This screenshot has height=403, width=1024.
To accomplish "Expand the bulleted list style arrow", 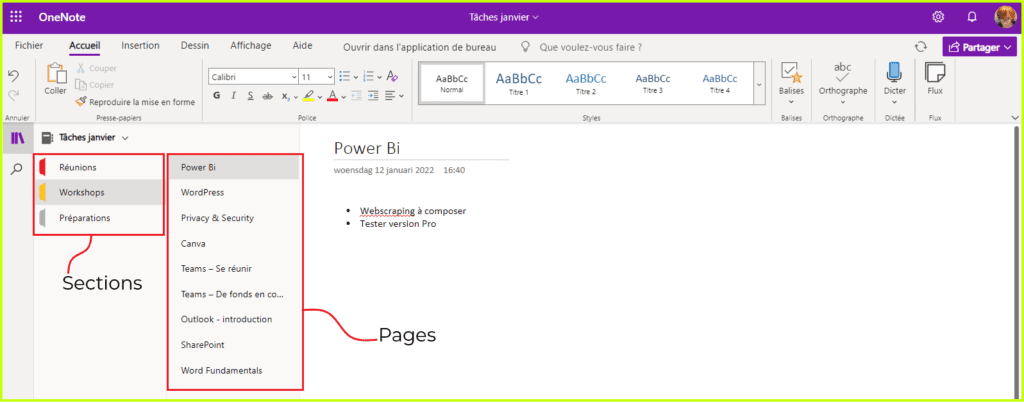I will coord(356,77).
